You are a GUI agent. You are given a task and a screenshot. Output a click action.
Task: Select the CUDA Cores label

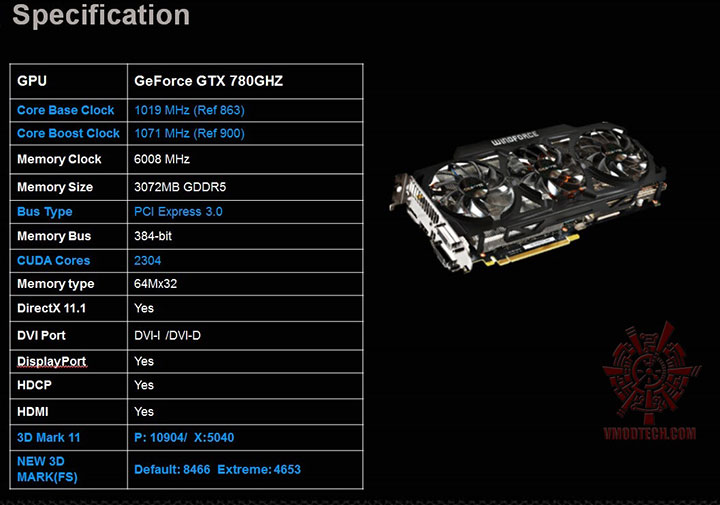pos(54,261)
